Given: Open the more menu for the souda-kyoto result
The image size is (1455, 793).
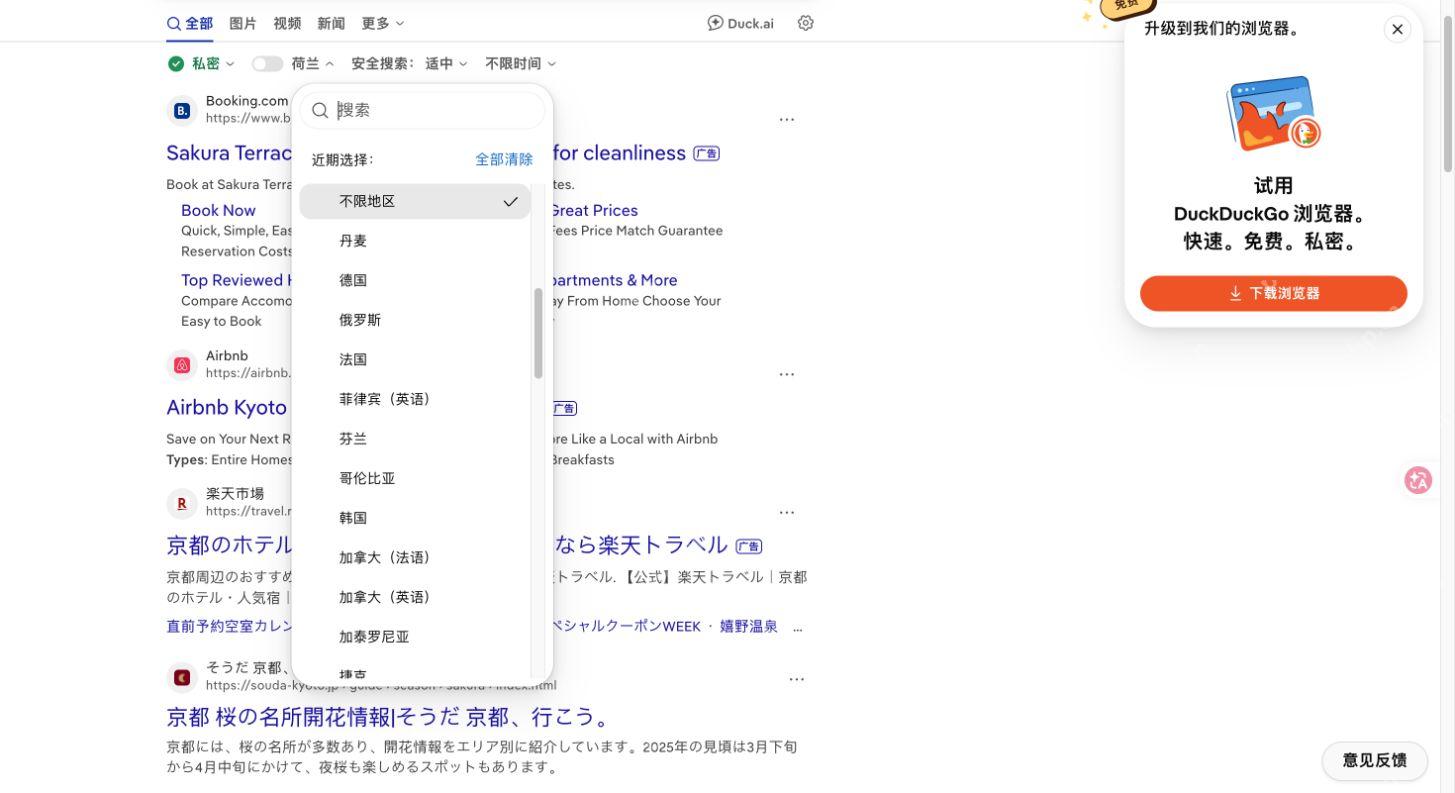Looking at the screenshot, I should point(797,679).
